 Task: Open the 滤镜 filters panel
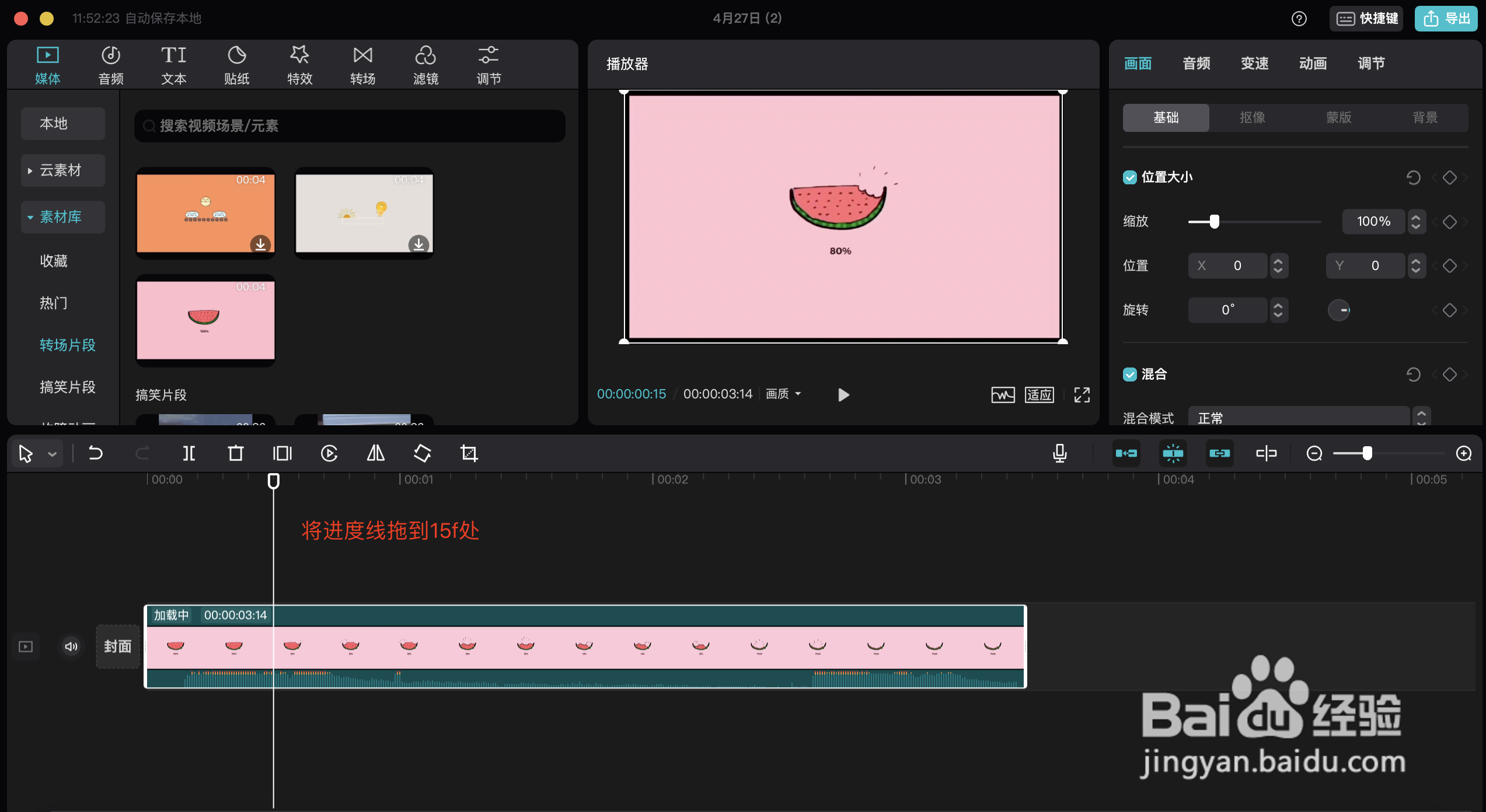tap(425, 65)
